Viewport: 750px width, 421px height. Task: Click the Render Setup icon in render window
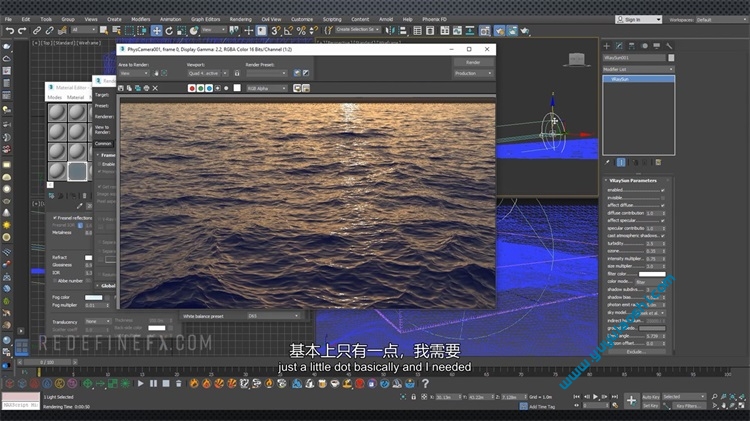(297, 73)
